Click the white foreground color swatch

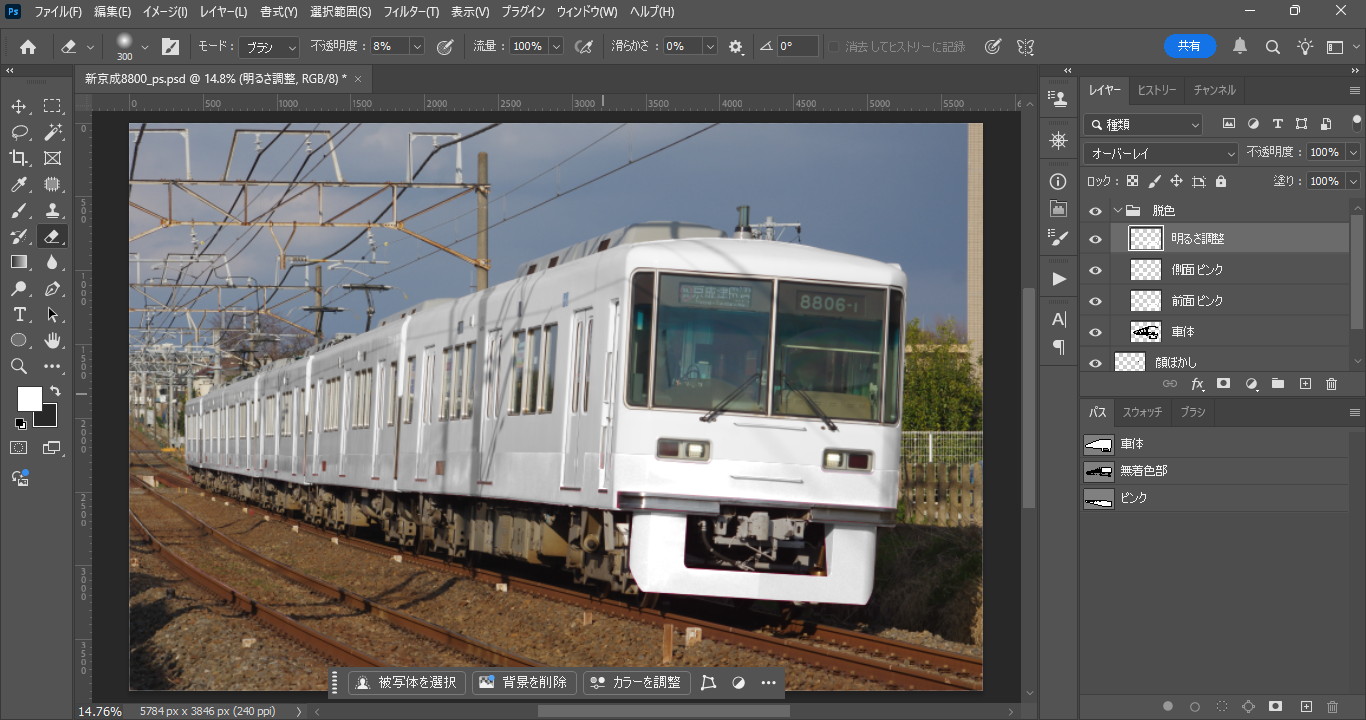tap(28, 398)
